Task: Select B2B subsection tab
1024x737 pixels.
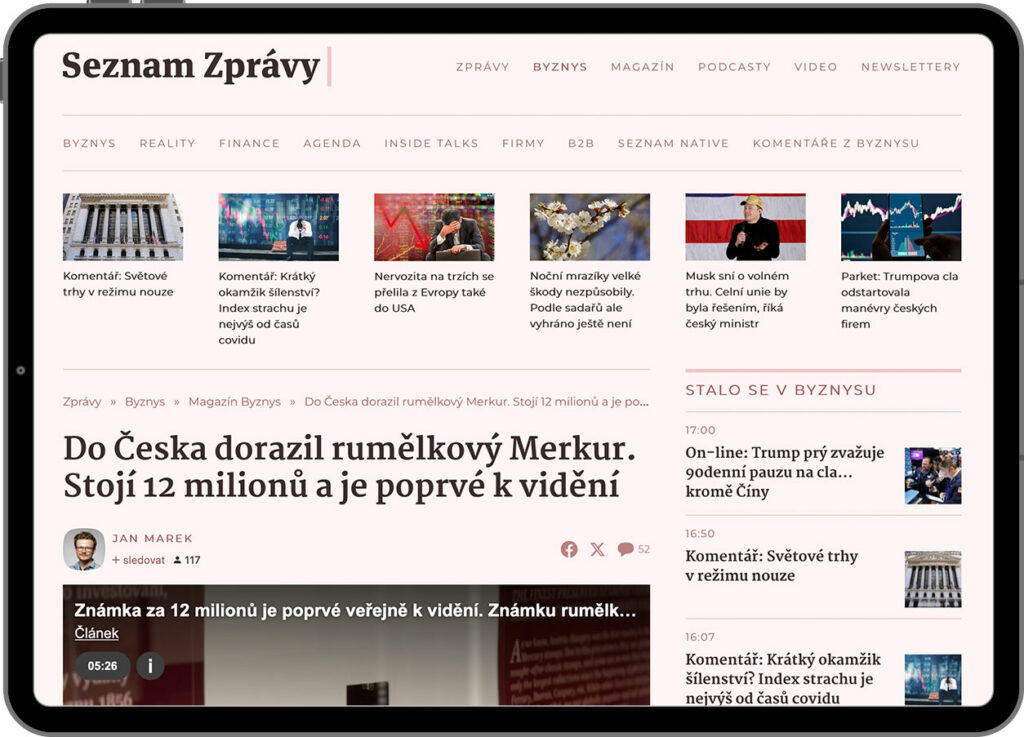Action: click(x=581, y=143)
